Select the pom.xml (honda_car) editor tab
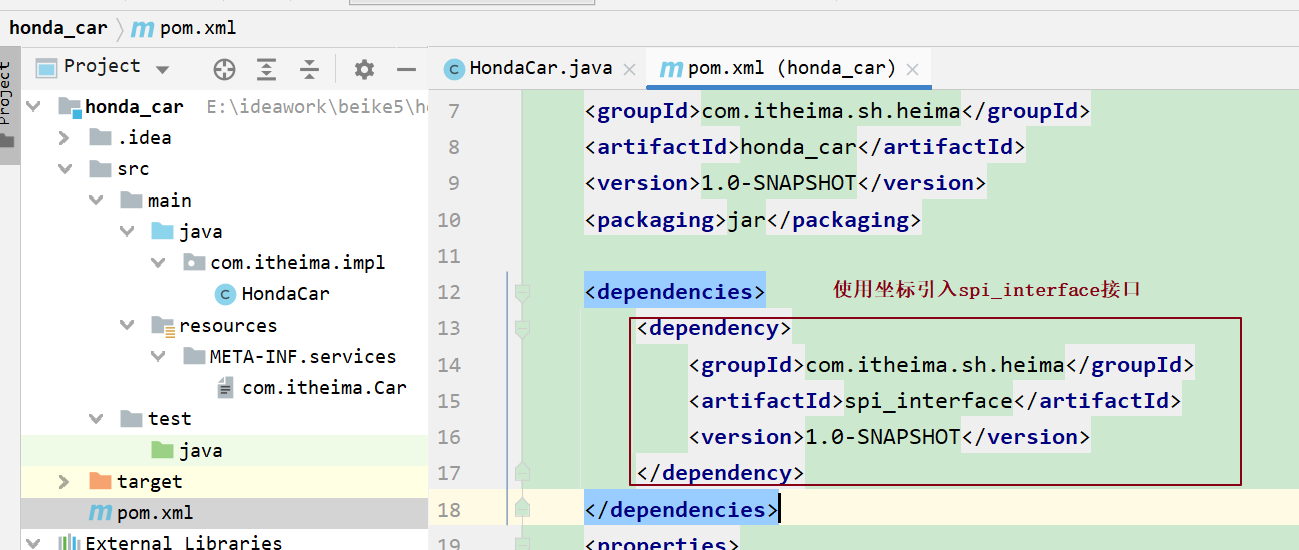This screenshot has height=550, width=1299. click(x=790, y=68)
